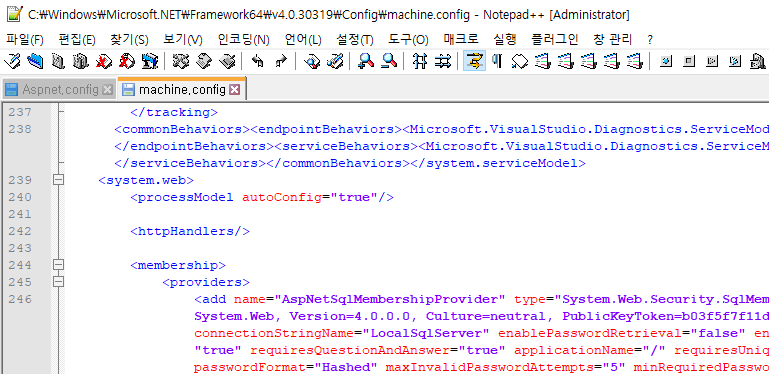
Task: Create a new file via toolbar
Action: 12,61
